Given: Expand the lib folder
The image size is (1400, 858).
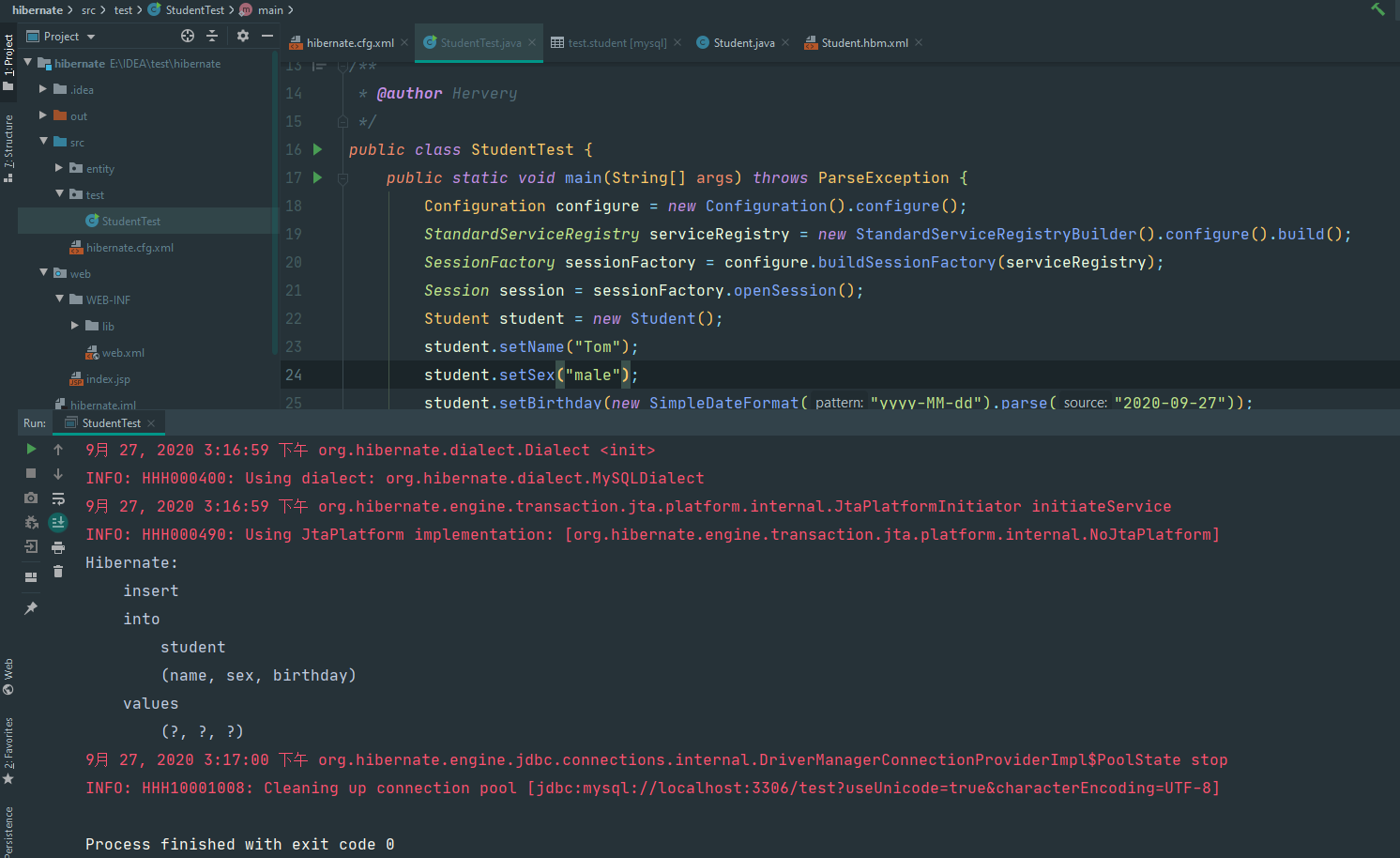Looking at the screenshot, I should click(75, 325).
